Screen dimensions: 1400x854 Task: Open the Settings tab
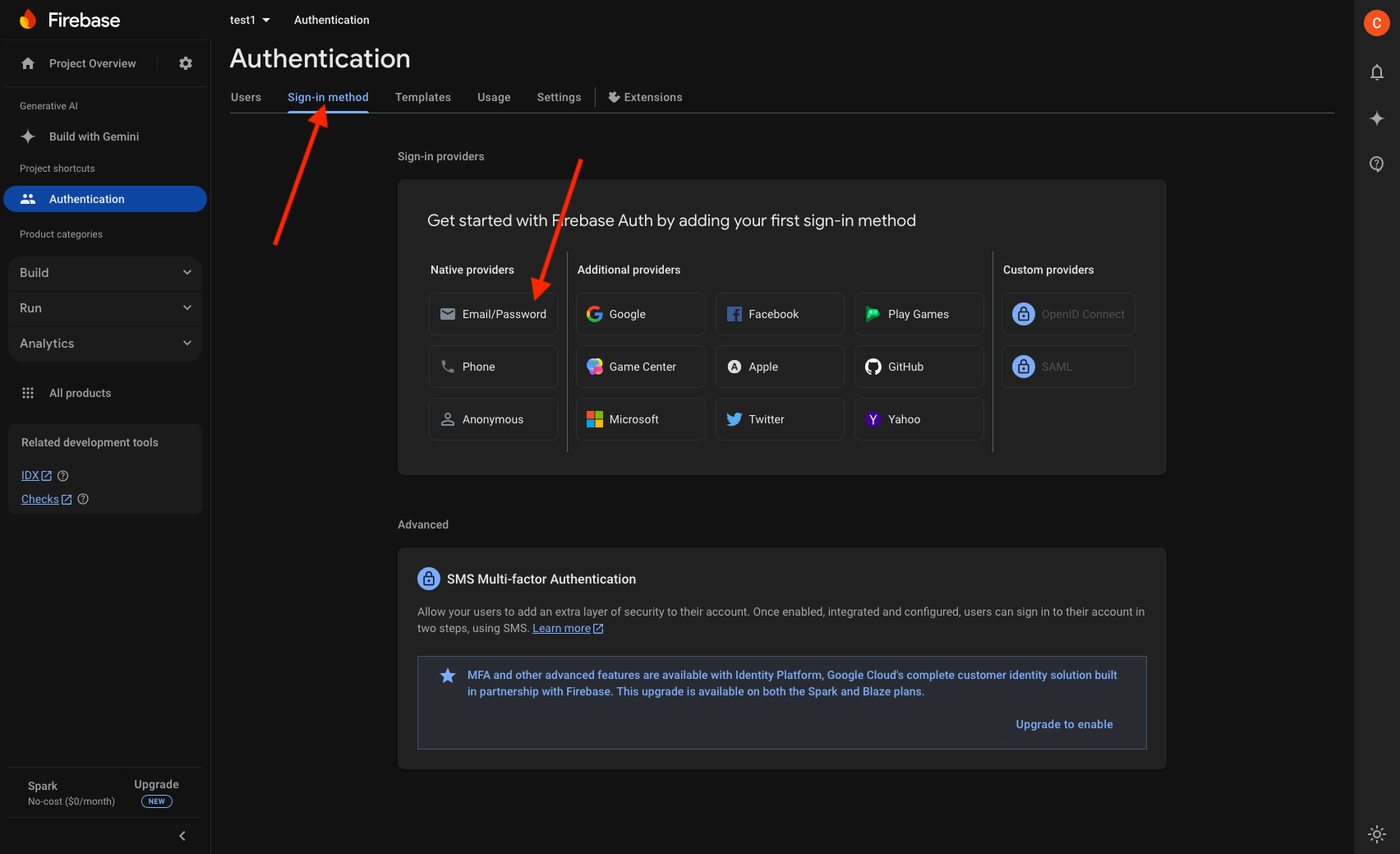pos(559,97)
